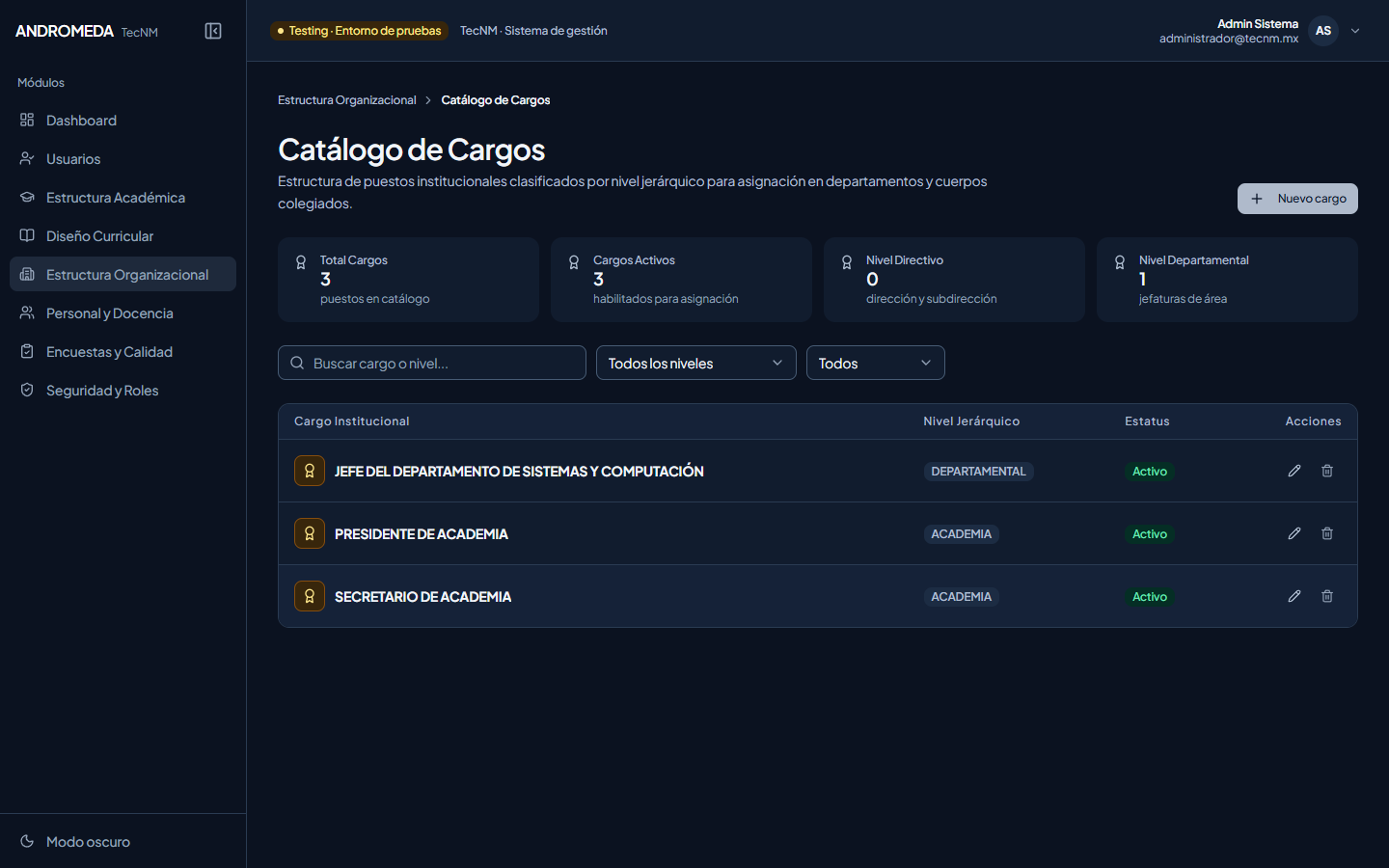Click the Estatus column header
This screenshot has width=1389, height=868.
point(1147,421)
